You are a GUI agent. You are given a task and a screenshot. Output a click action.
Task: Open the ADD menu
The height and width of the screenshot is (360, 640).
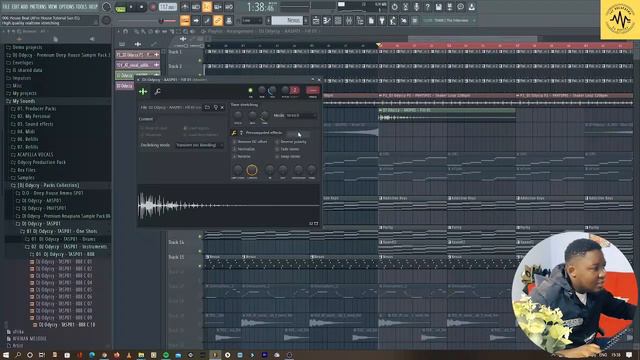tap(24, 7)
